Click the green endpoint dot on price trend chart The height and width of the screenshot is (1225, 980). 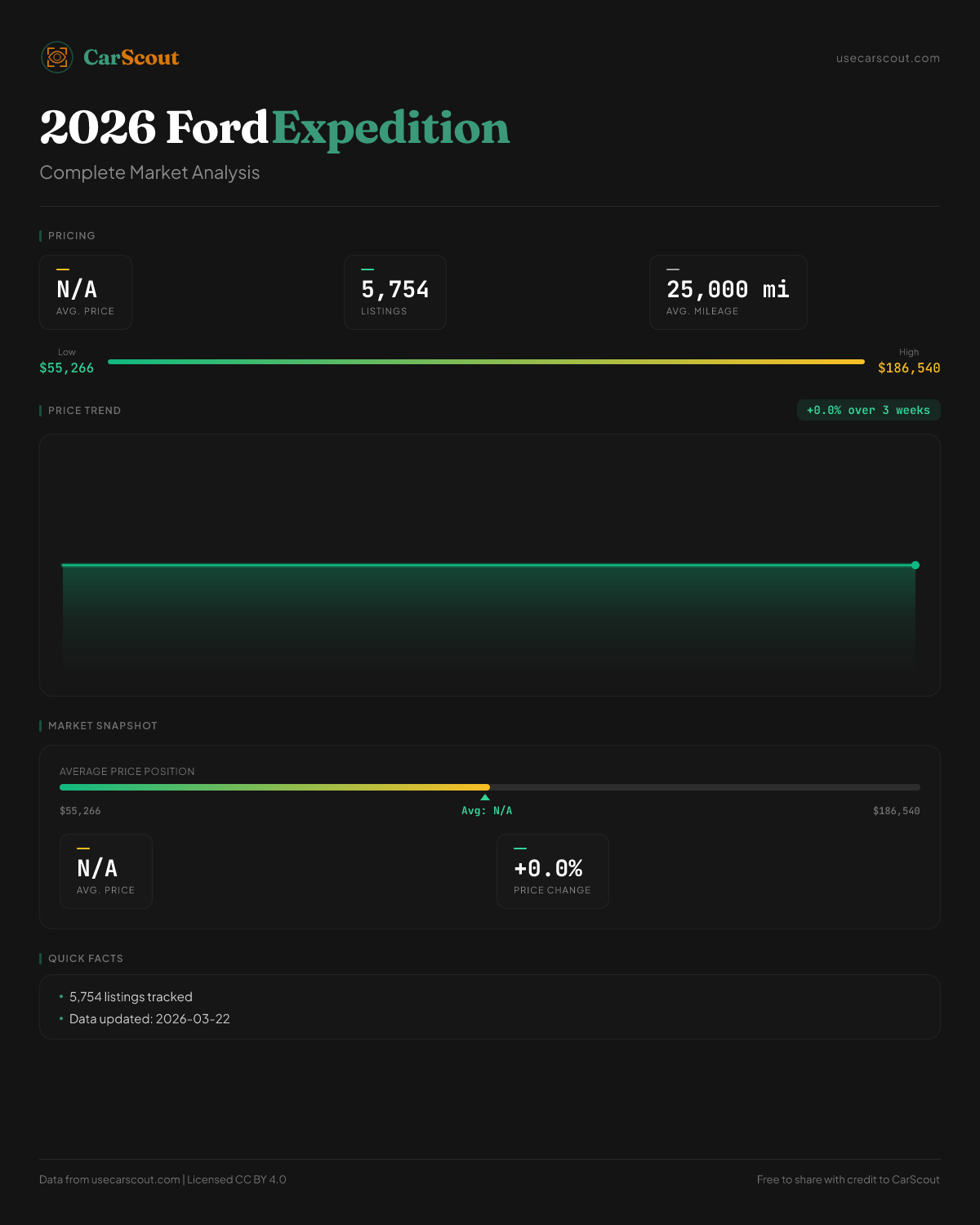point(915,565)
